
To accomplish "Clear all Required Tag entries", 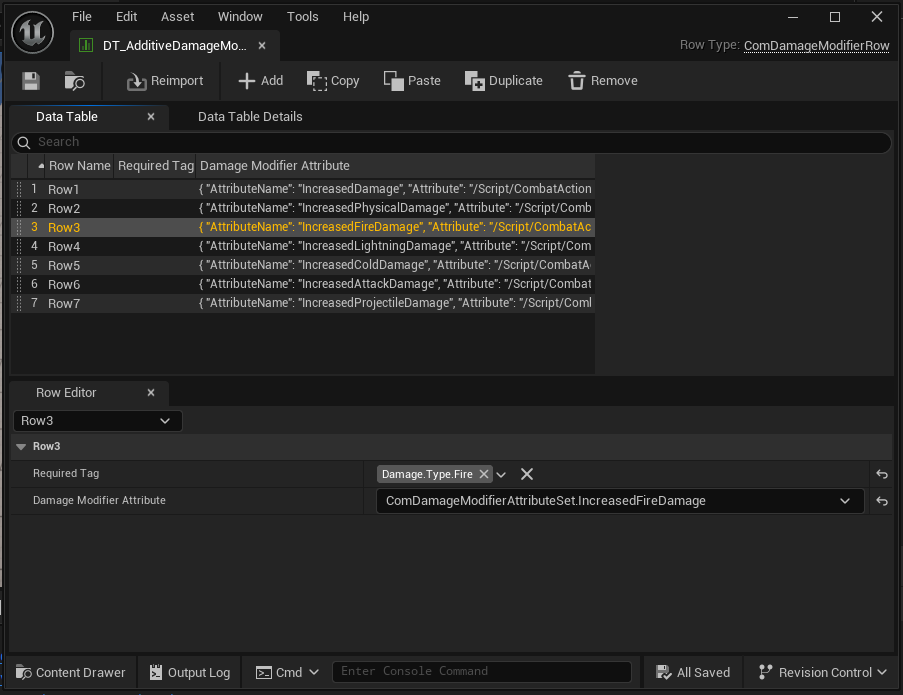I will (x=527, y=474).
